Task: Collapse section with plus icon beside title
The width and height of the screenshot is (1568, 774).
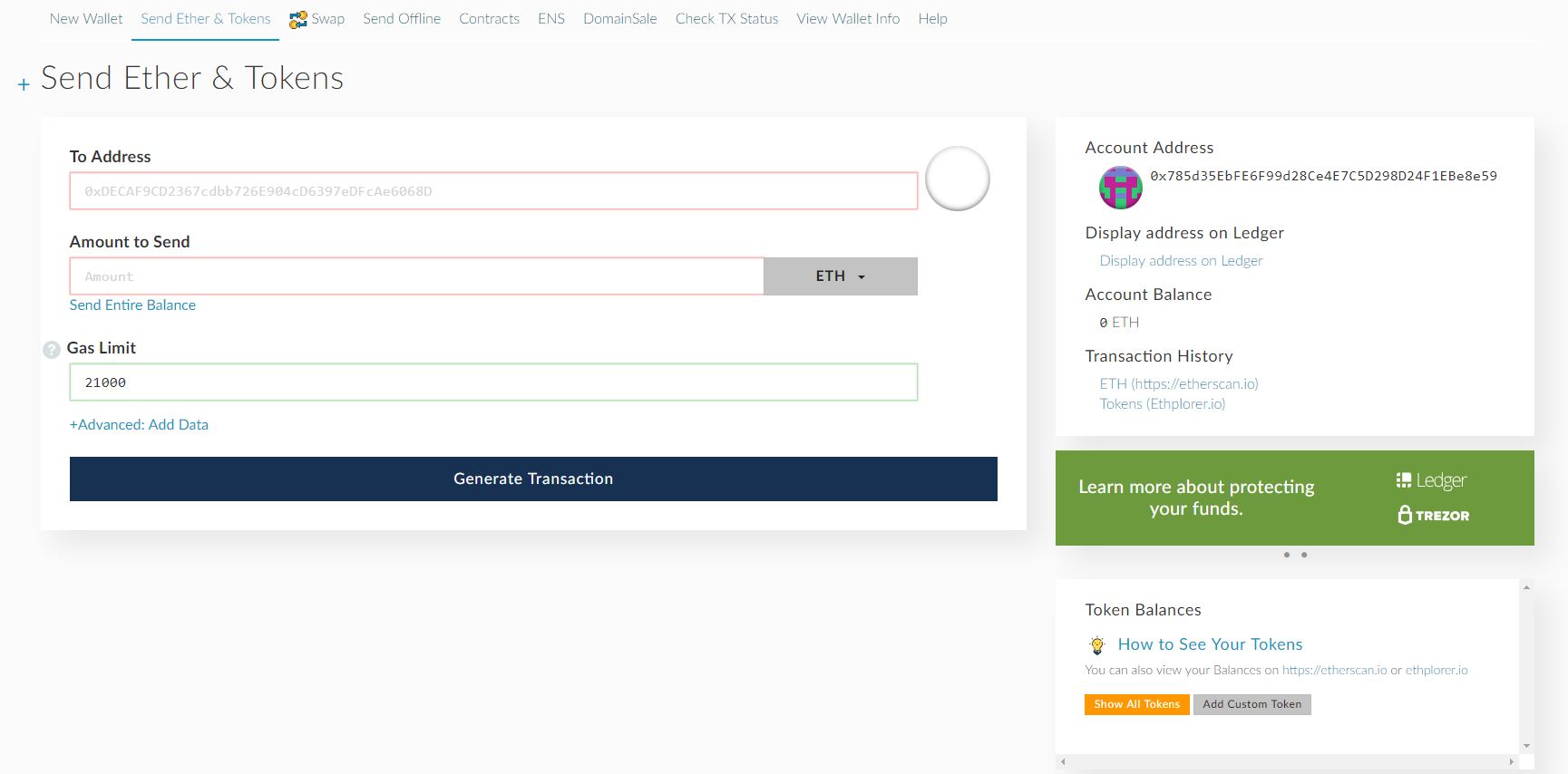Action: 24,84
